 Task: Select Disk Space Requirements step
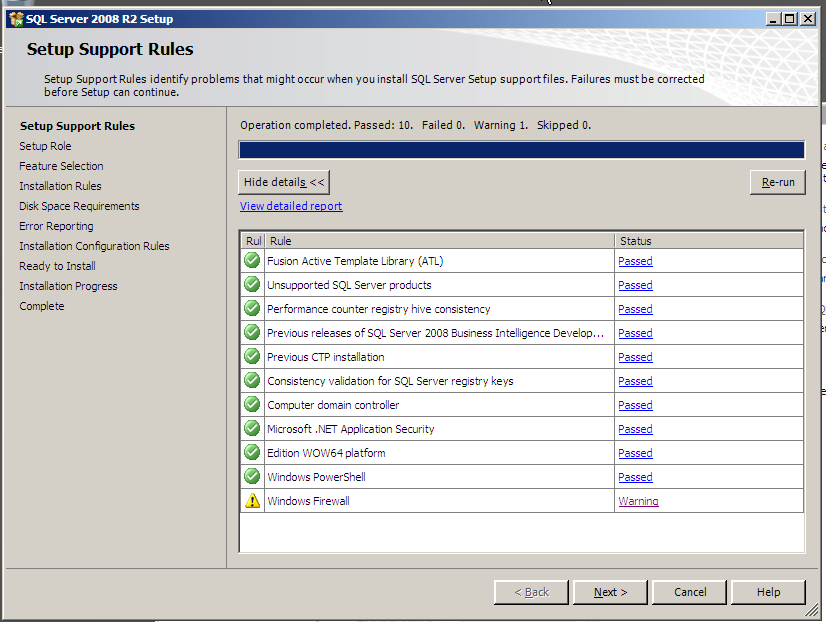[79, 206]
